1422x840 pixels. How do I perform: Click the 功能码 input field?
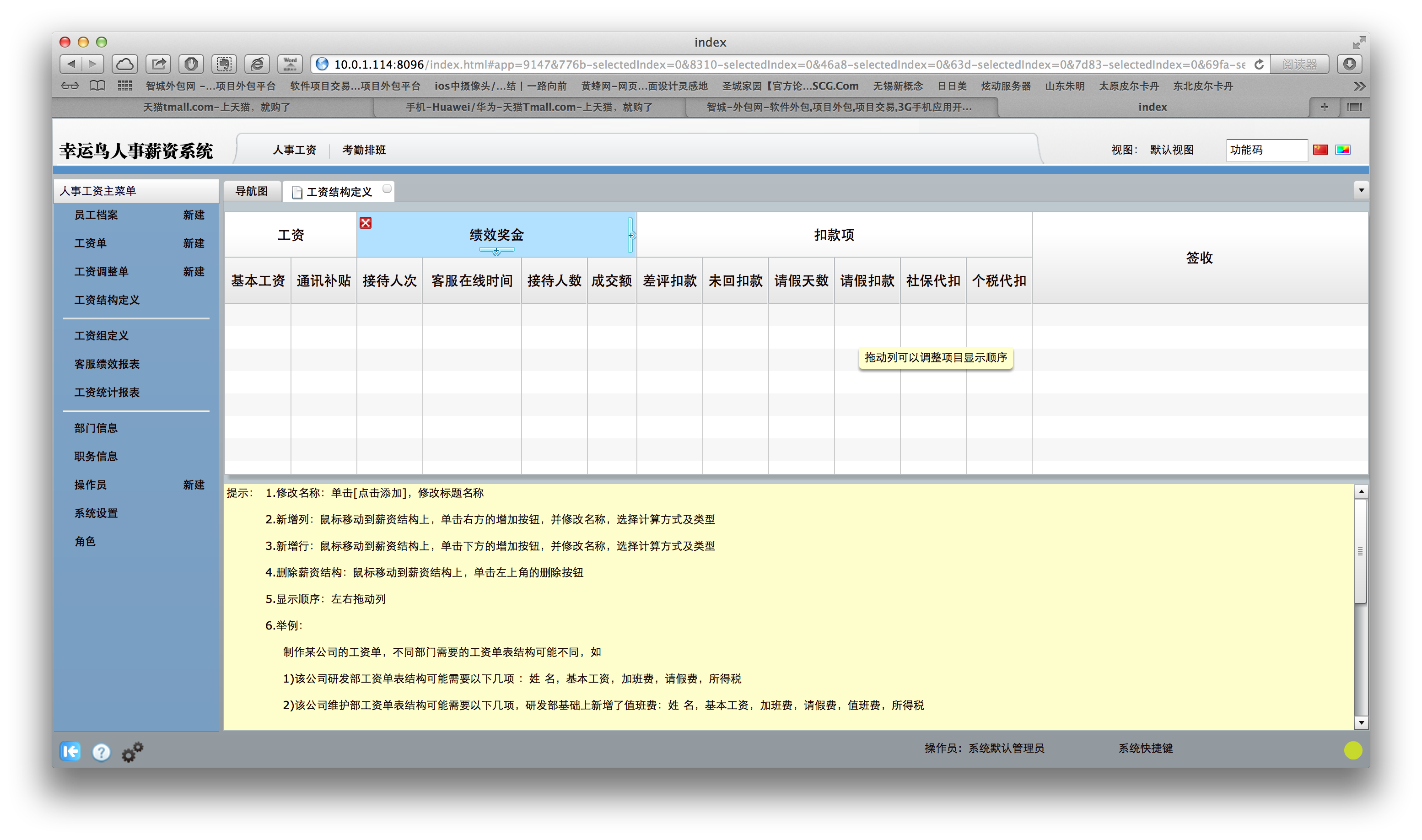coord(1266,150)
